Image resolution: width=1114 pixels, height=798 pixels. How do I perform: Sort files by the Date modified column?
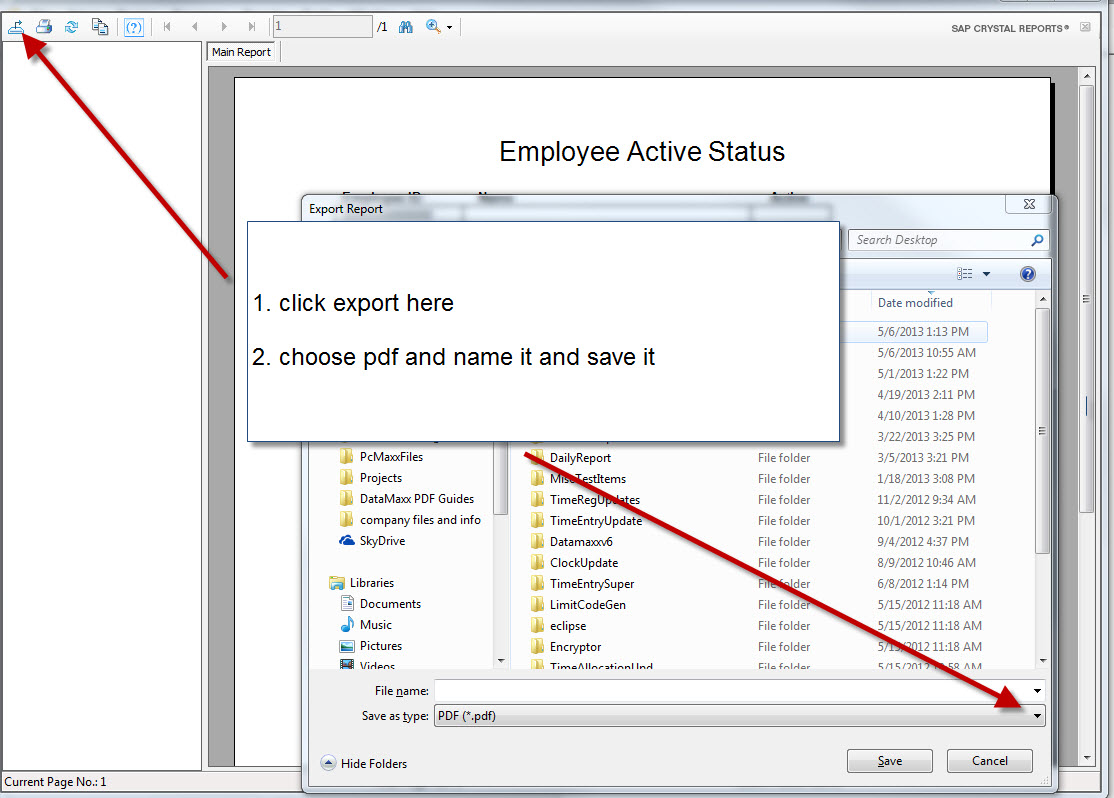(915, 303)
